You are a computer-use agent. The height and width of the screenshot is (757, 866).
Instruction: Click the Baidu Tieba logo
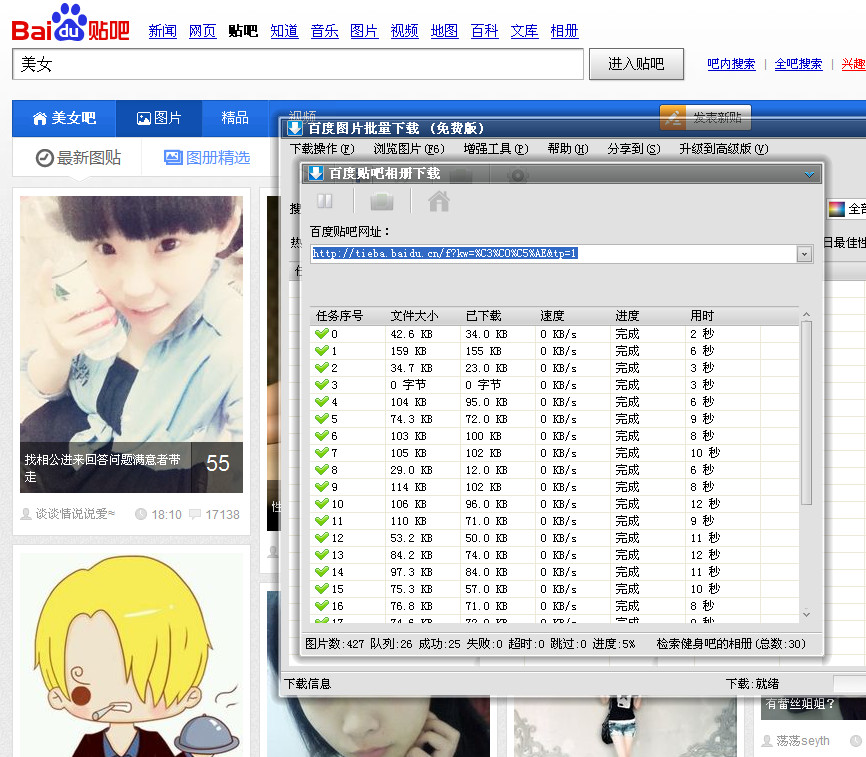tap(70, 24)
